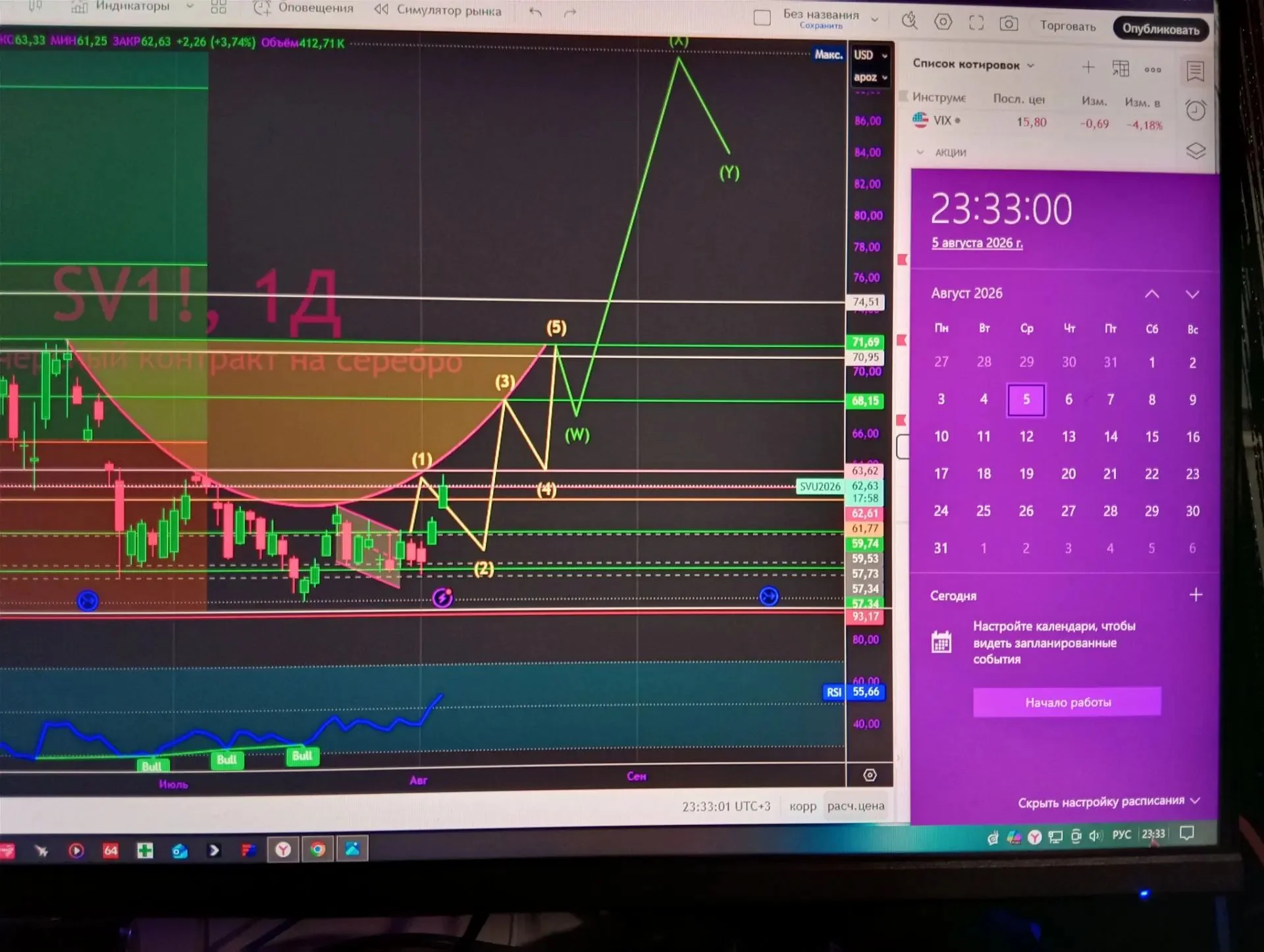
Task: Click the Начало работы button
Action: coord(1067,702)
